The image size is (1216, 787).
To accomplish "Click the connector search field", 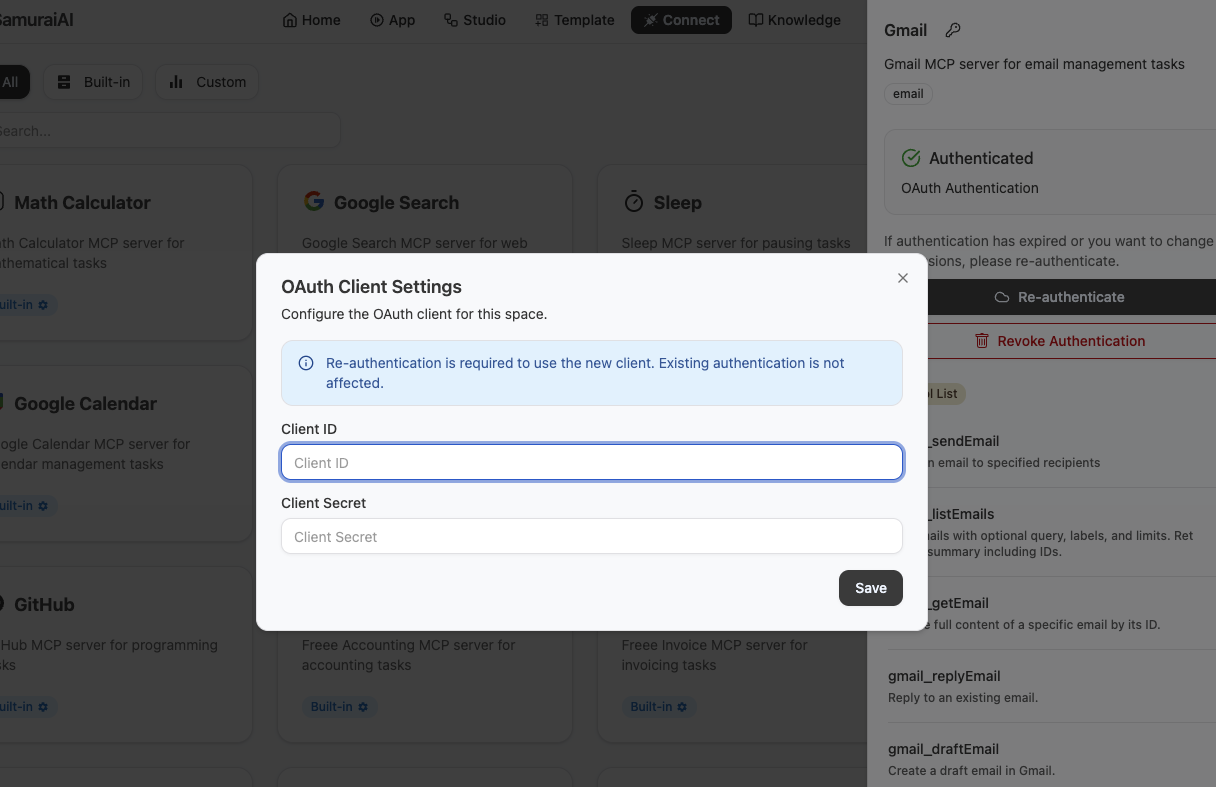I will point(168,130).
